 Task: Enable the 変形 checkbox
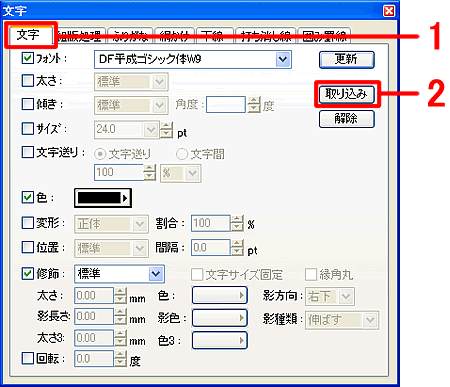(x=27, y=222)
